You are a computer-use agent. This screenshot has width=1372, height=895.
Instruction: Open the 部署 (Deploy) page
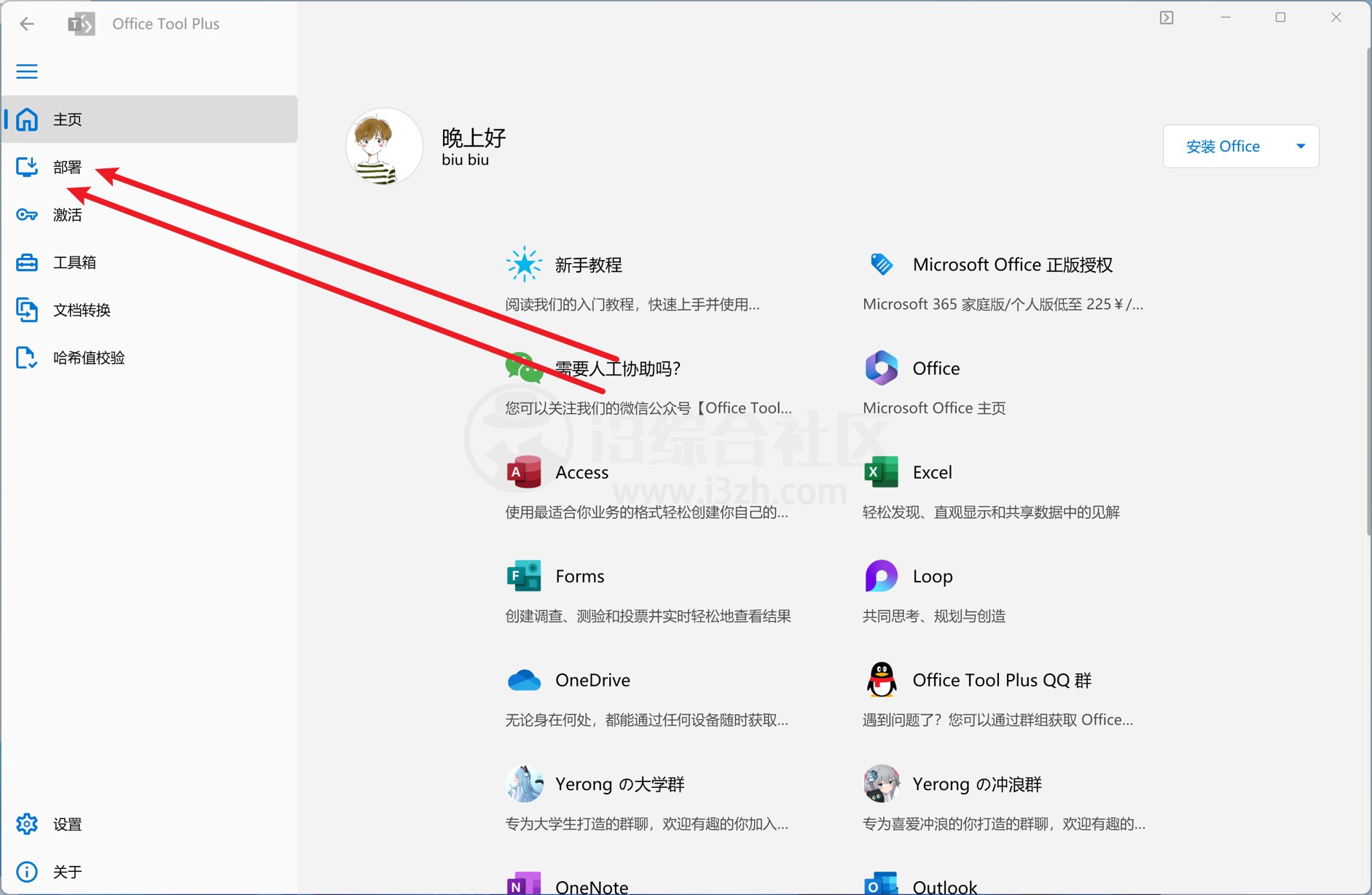coord(67,168)
